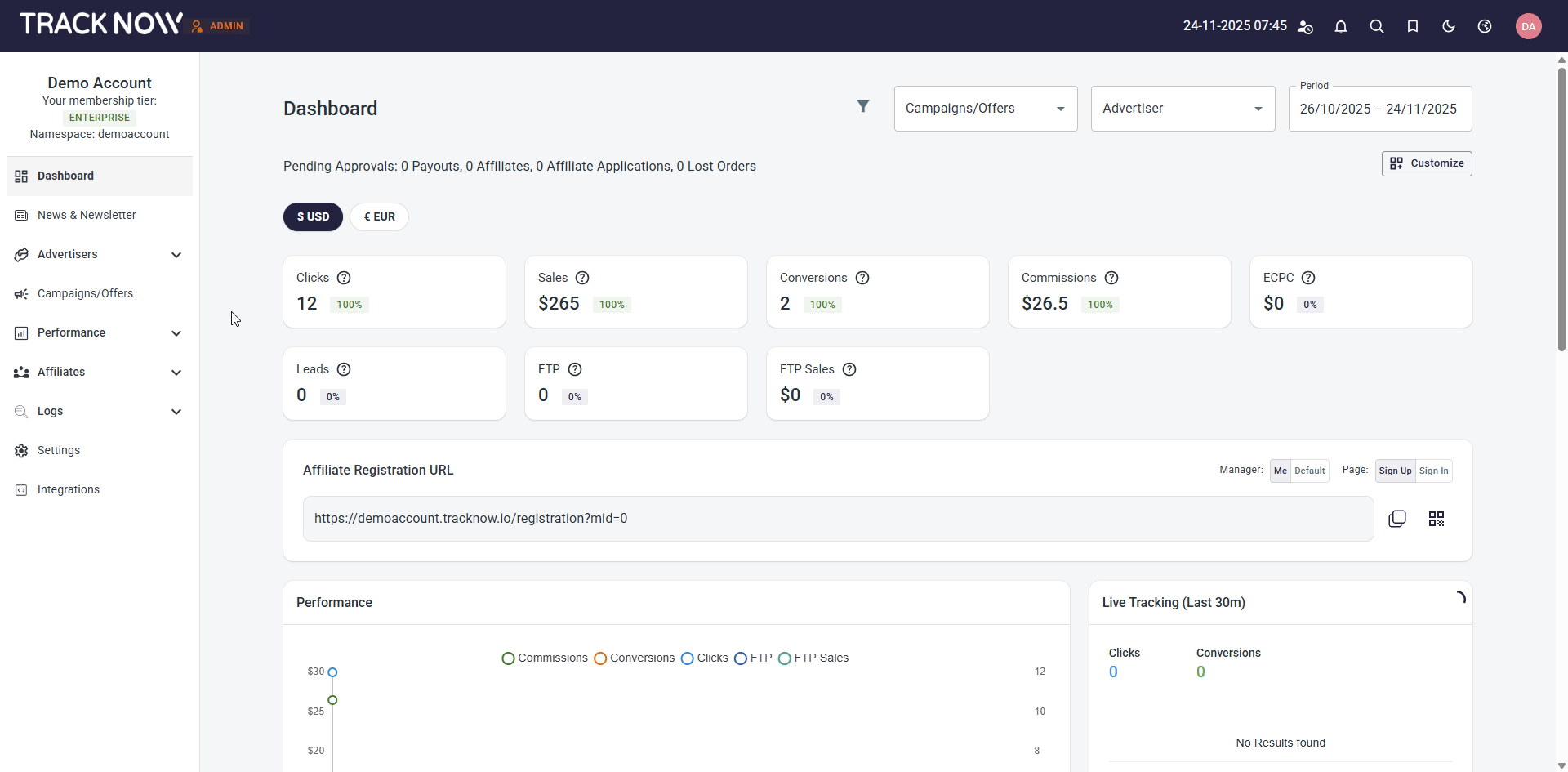
Task: Open the 0 Lost Orders link
Action: point(715,167)
